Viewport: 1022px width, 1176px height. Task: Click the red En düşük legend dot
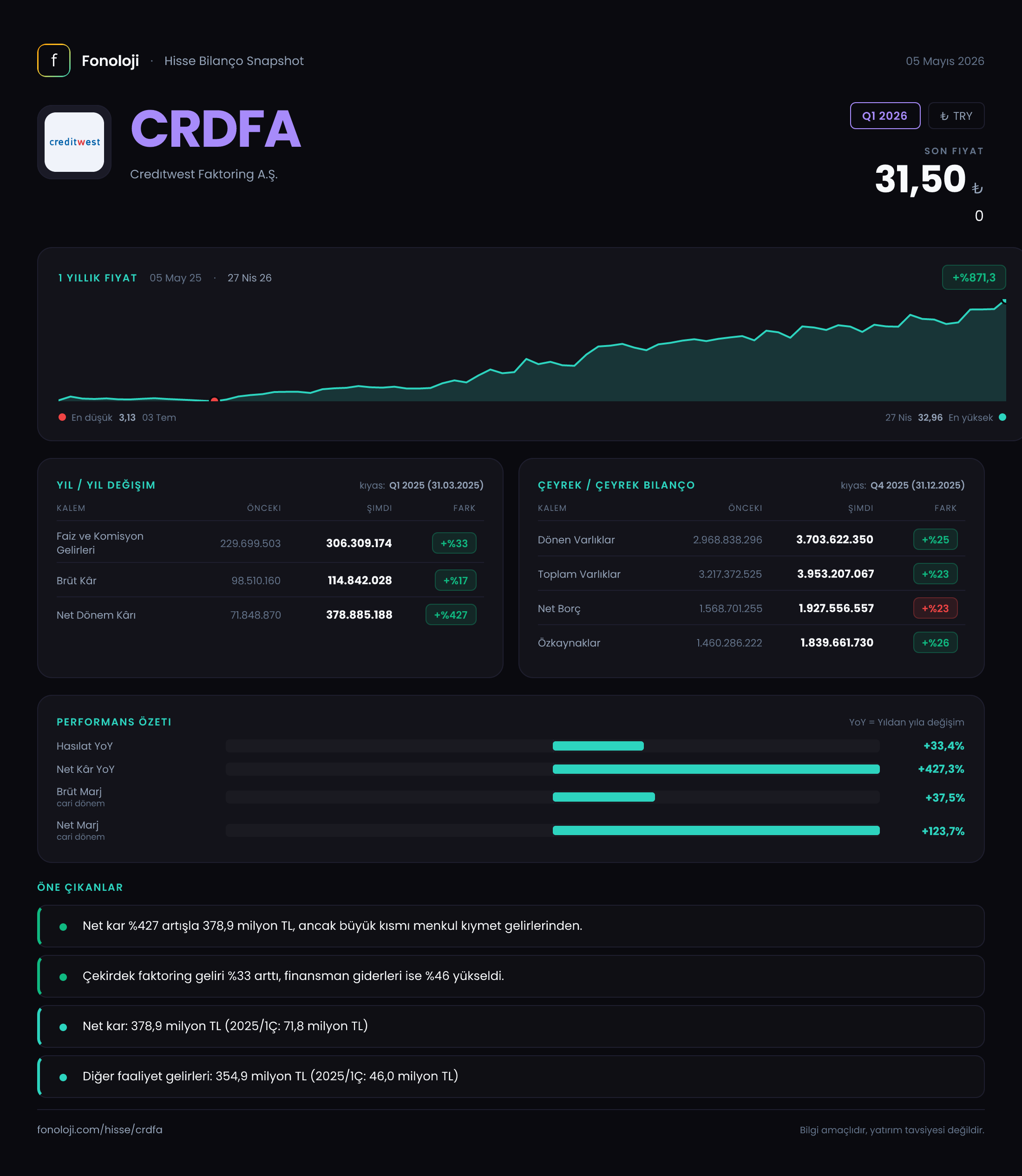(x=62, y=417)
